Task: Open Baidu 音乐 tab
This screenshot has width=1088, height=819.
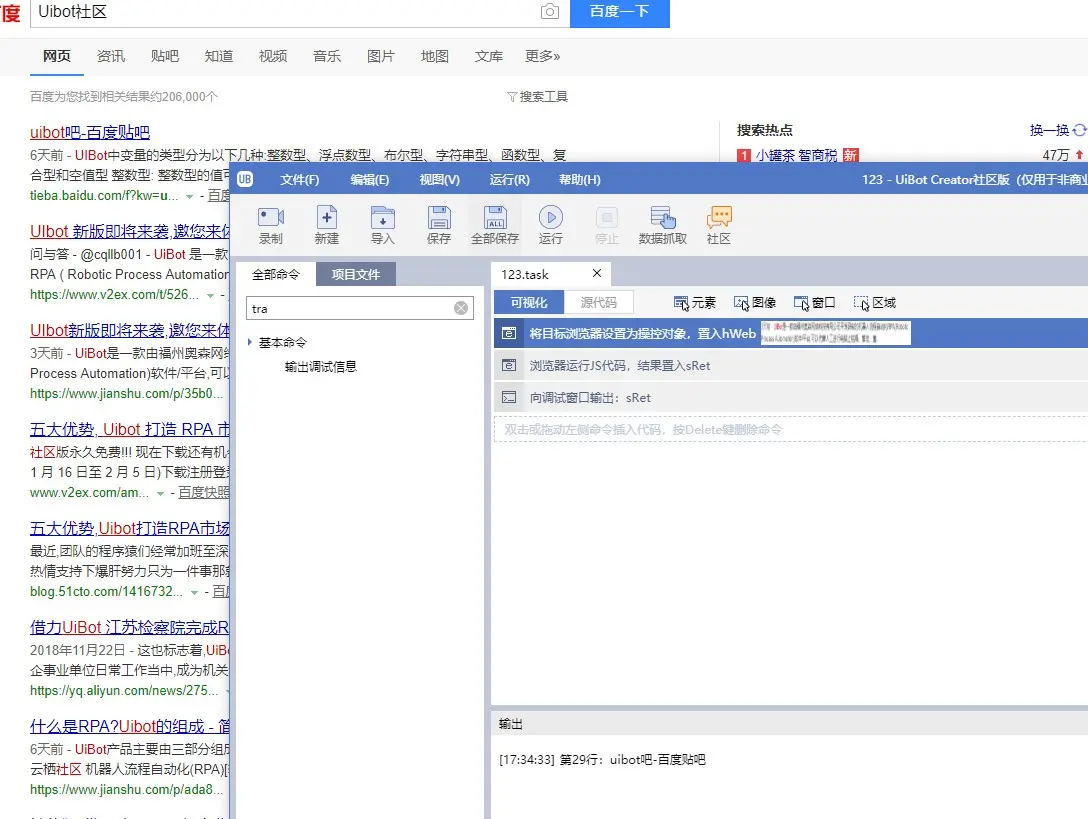Action: click(327, 56)
